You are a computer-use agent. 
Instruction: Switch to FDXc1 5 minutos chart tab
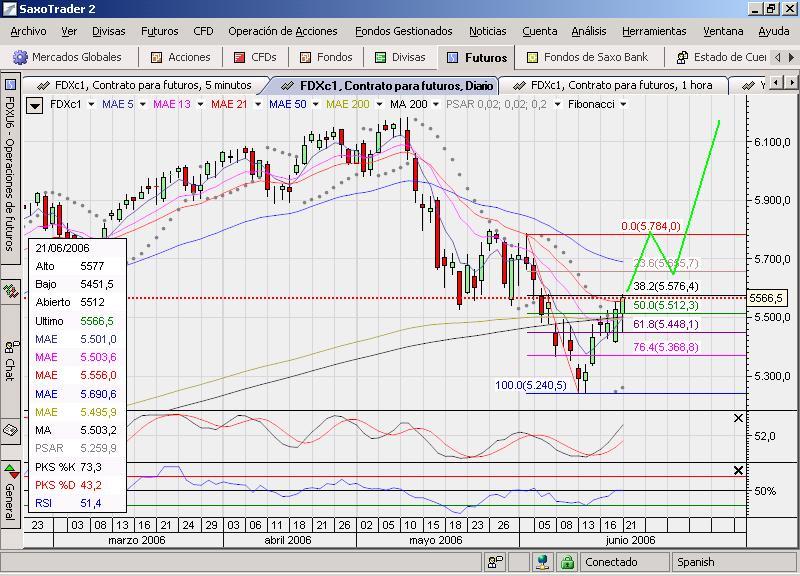pyautogui.click(x=146, y=85)
